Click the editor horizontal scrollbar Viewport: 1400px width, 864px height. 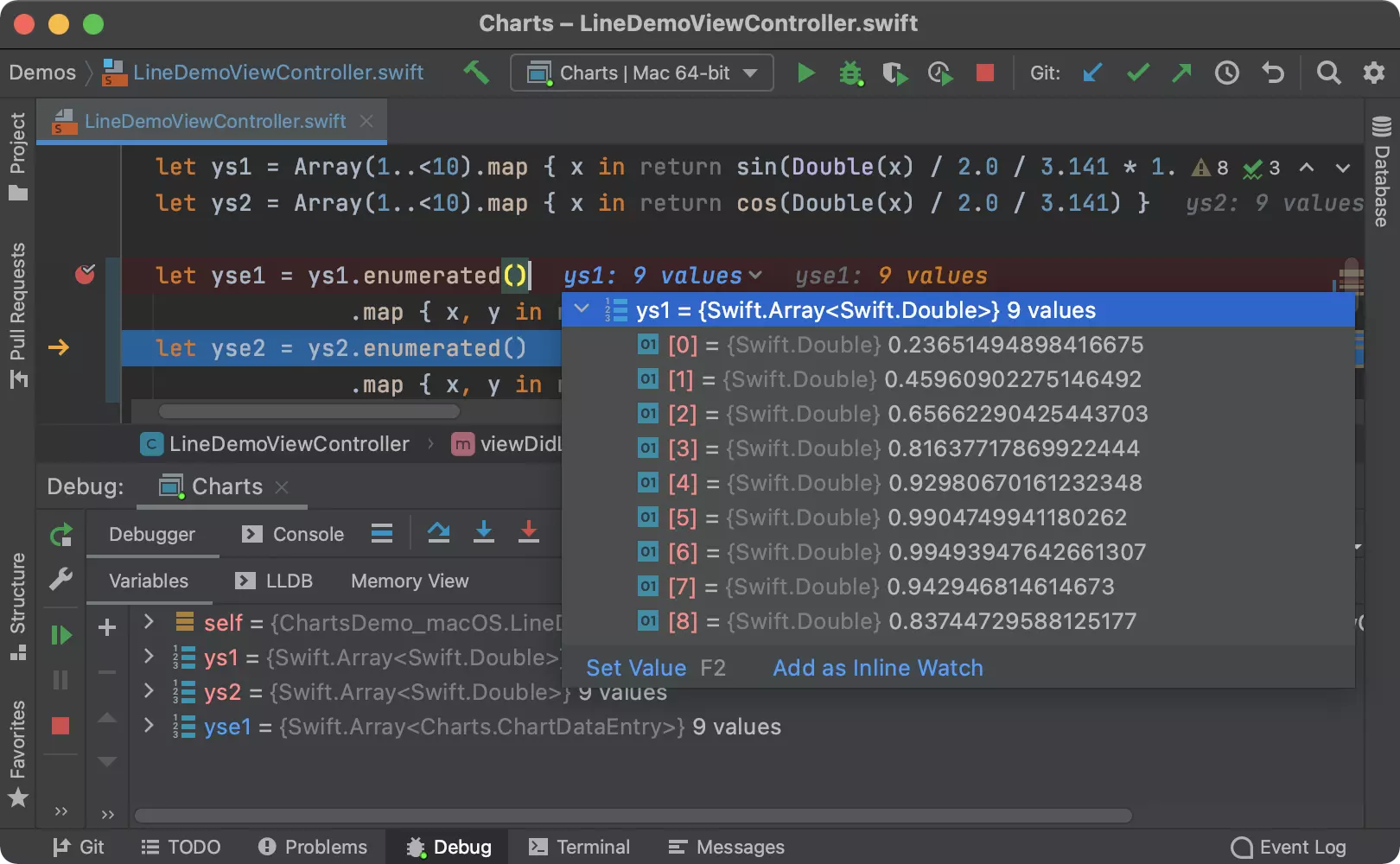click(x=308, y=411)
